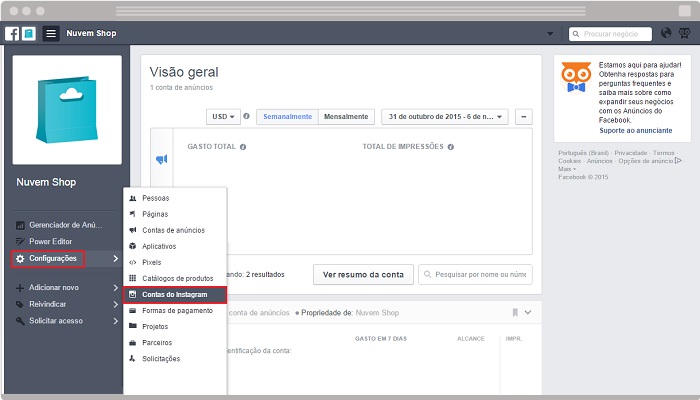Click the Procurar negócio search field
This screenshot has height=400, width=700.
pyautogui.click(x=610, y=34)
